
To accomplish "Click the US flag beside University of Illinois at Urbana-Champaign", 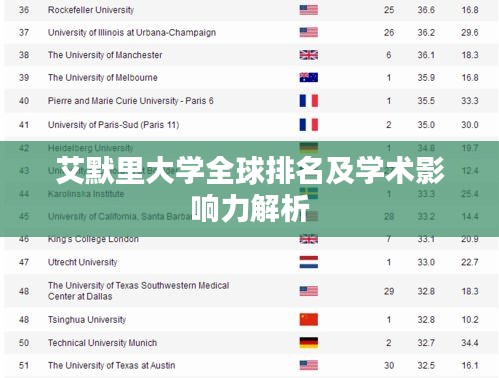I will click(308, 33).
